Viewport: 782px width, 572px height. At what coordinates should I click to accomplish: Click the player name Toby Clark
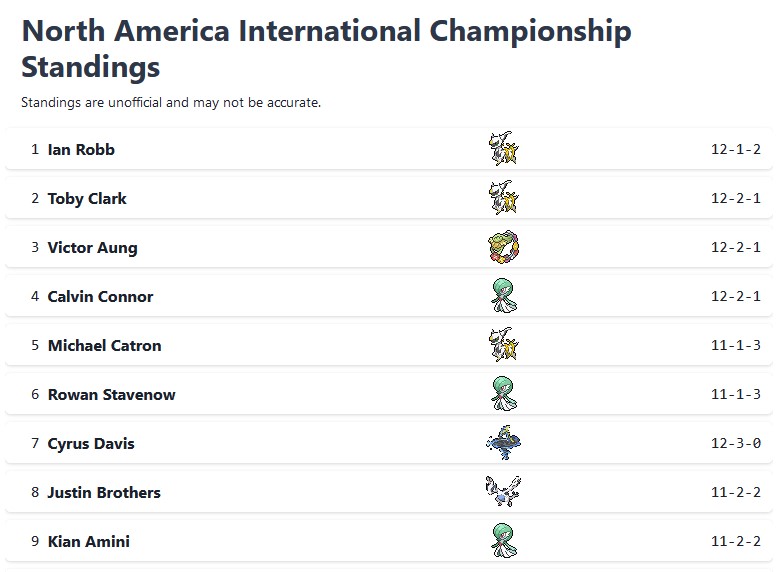point(87,198)
